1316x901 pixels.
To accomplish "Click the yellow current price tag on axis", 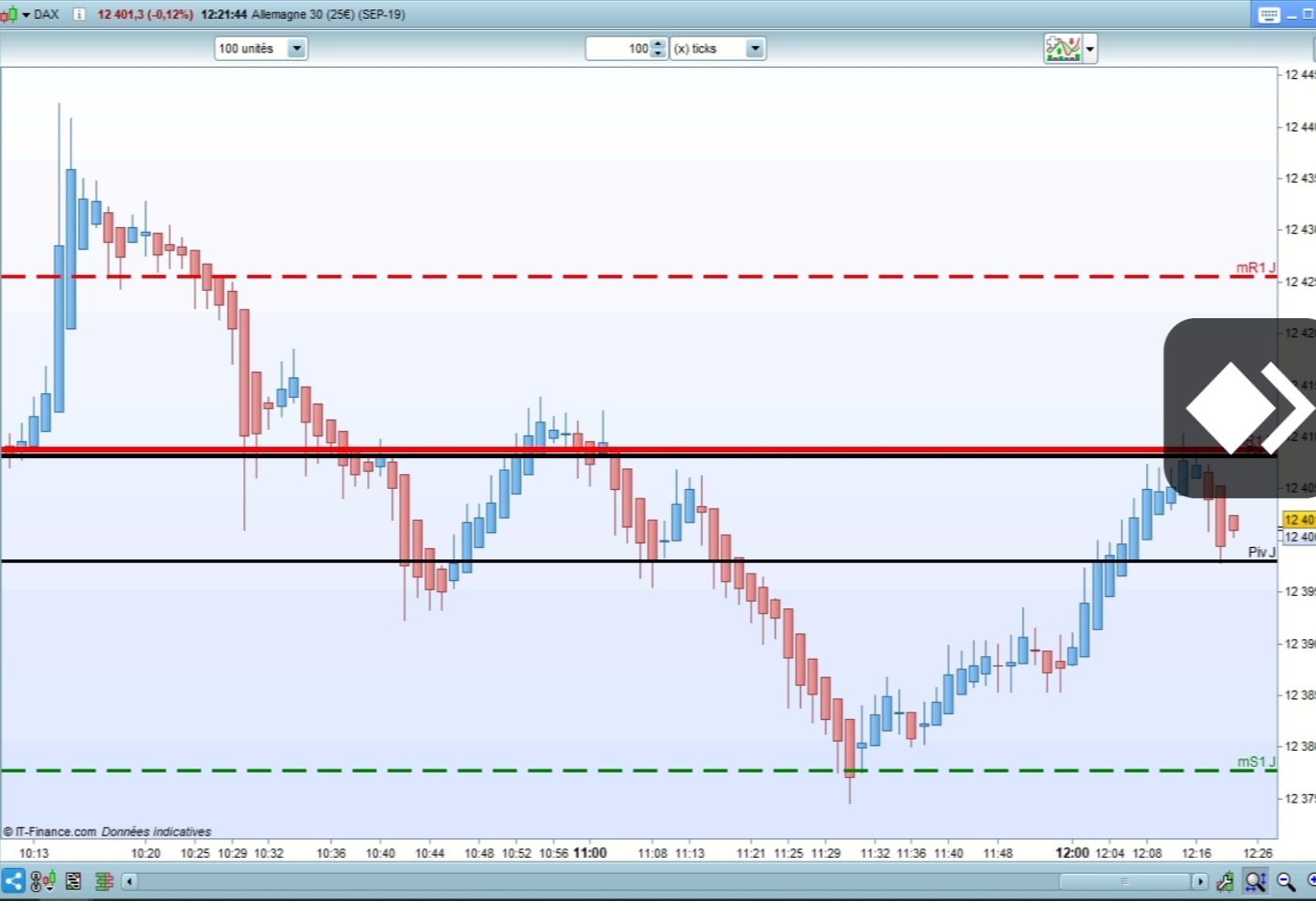I will [x=1299, y=519].
